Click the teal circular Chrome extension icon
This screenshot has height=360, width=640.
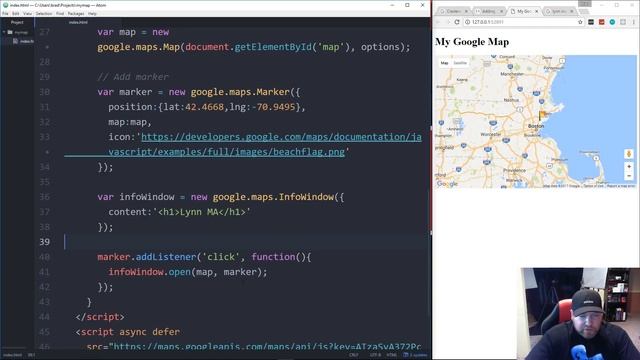tap(612, 22)
